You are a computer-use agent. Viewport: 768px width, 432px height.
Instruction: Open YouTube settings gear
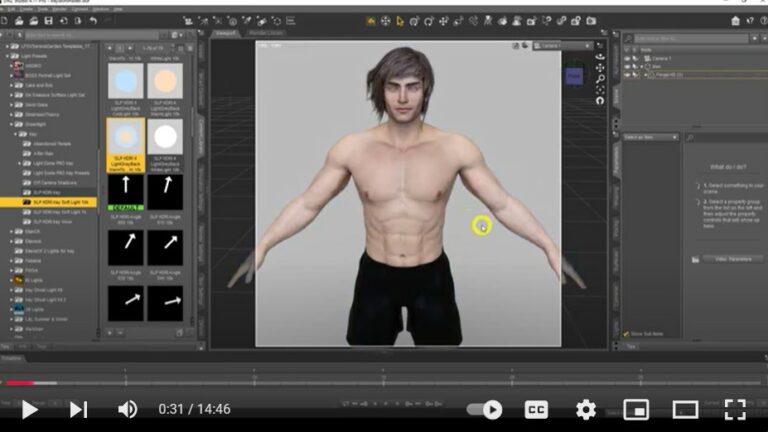point(586,409)
